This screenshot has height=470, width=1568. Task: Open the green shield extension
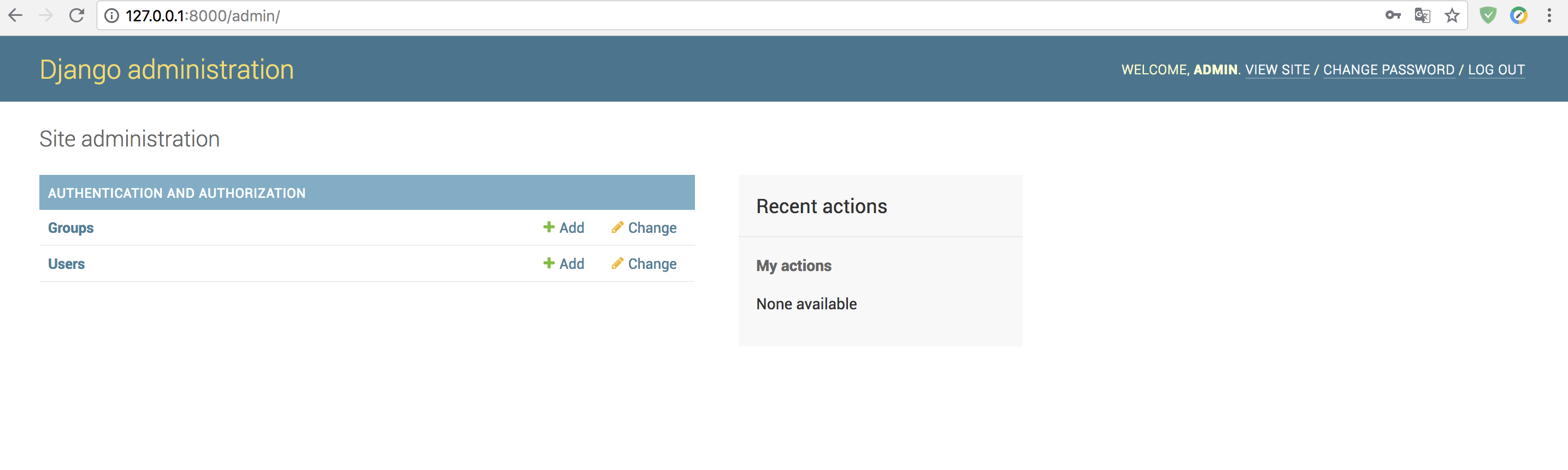click(x=1488, y=15)
